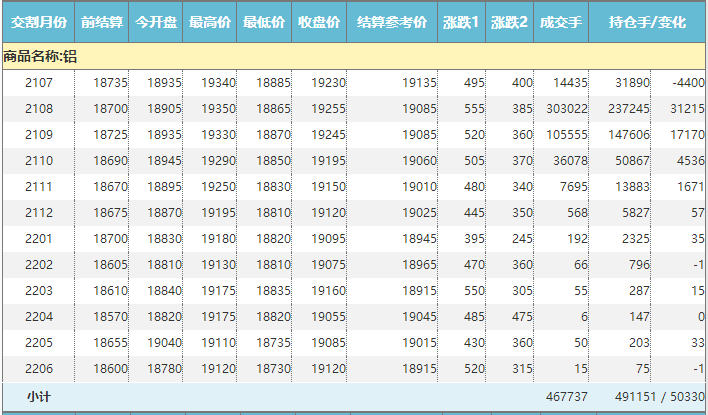Image resolution: width=708 pixels, height=415 pixels.
Task: Select the 2201 delivery month cell
Action: [40, 239]
